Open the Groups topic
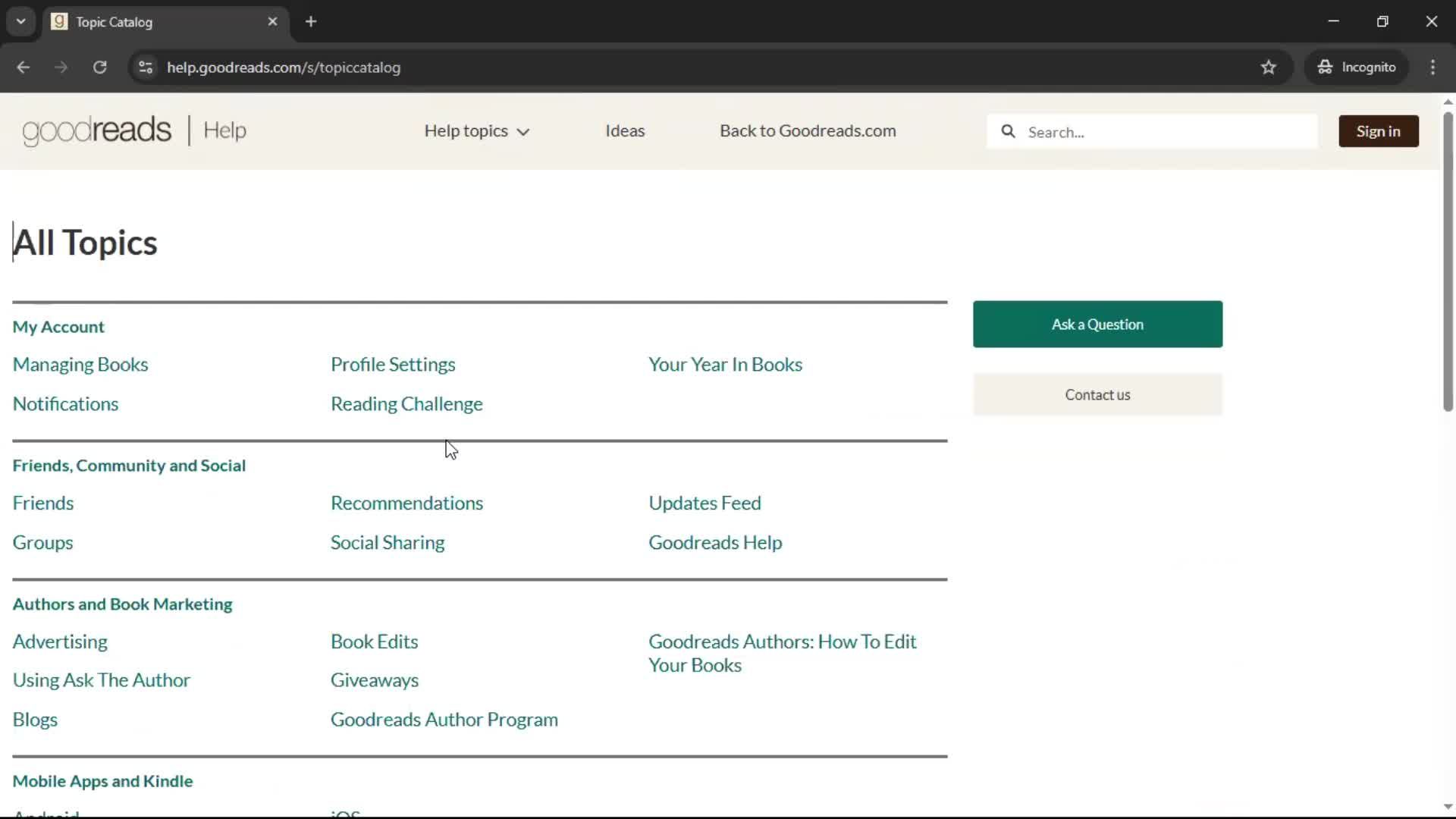The height and width of the screenshot is (819, 1456). (x=43, y=543)
